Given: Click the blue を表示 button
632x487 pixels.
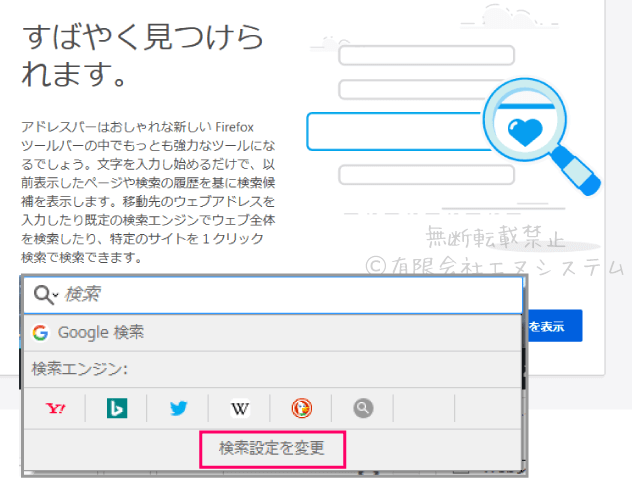Looking at the screenshot, I should click(553, 326).
